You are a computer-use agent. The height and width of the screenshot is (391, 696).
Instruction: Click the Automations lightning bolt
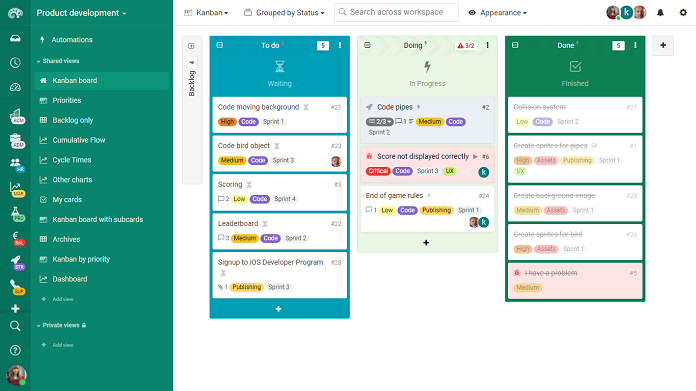[43, 39]
